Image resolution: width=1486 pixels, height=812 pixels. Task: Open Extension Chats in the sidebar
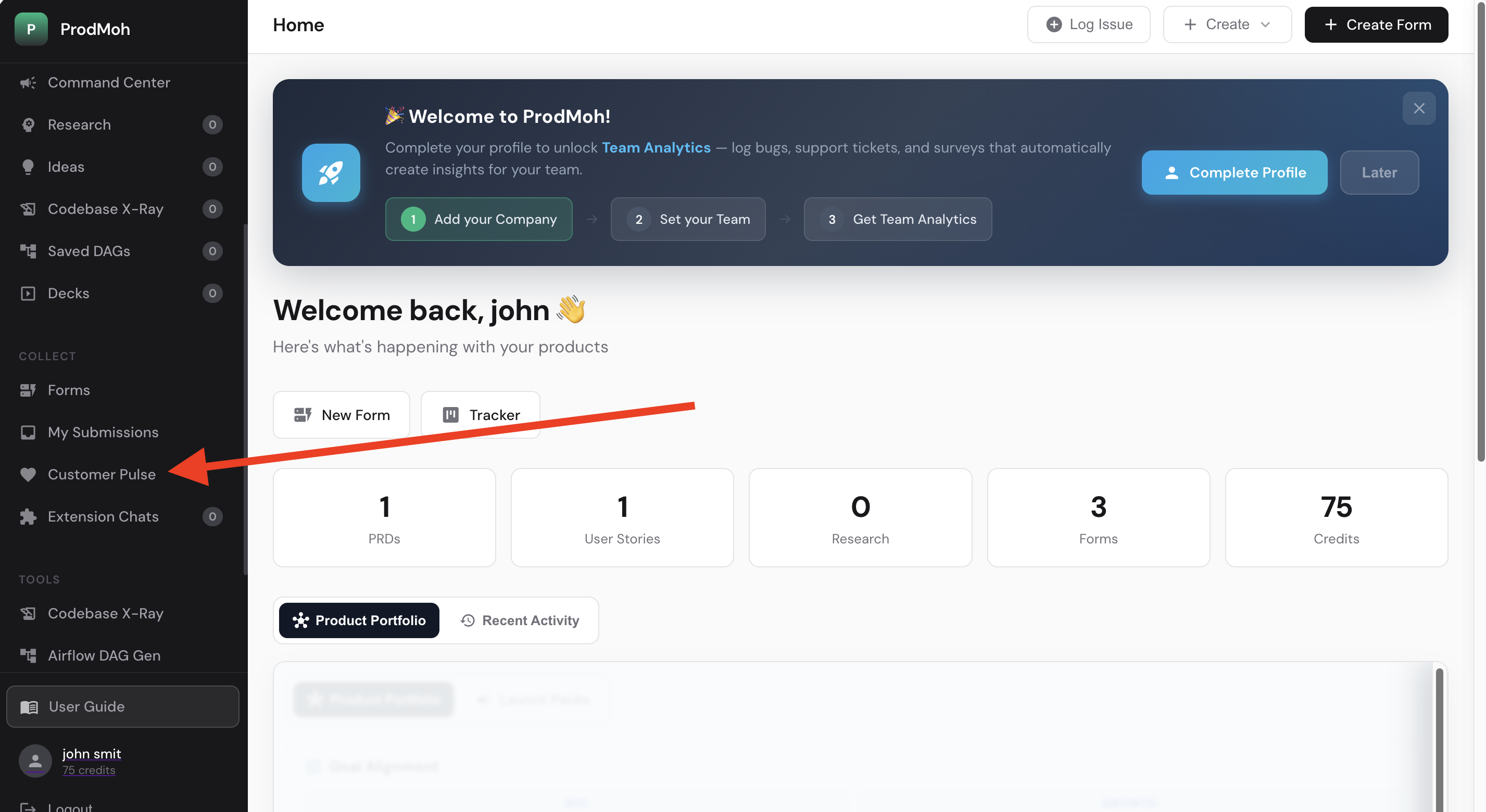tap(103, 516)
